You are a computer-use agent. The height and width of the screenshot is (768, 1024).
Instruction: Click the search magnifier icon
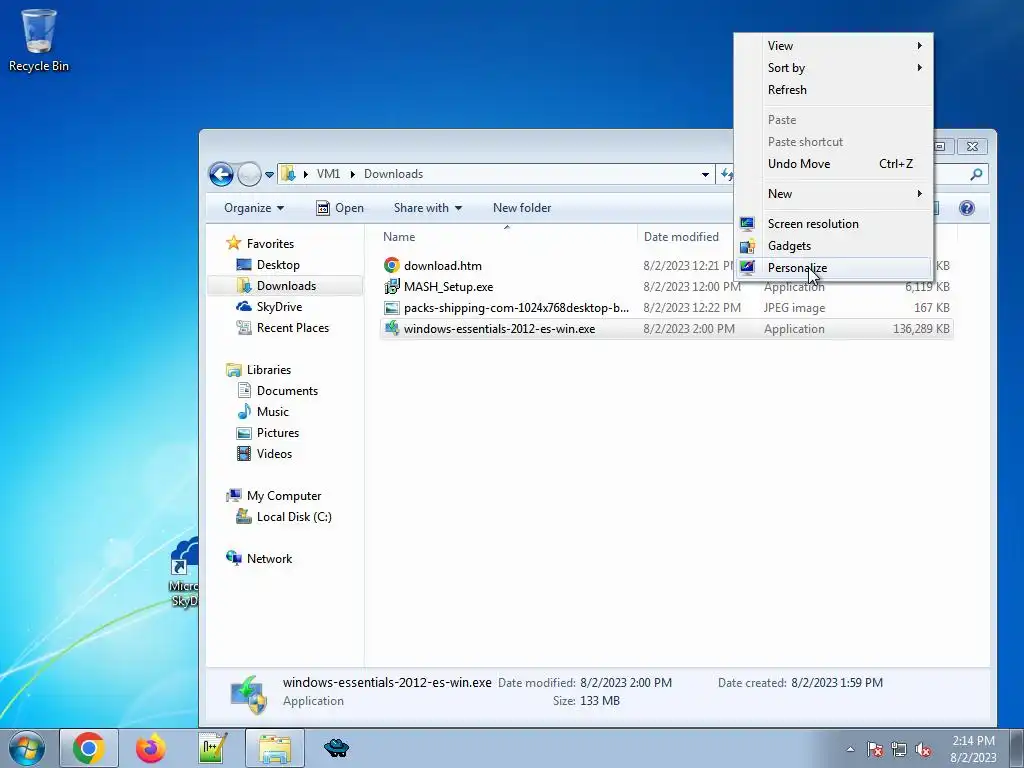976,174
